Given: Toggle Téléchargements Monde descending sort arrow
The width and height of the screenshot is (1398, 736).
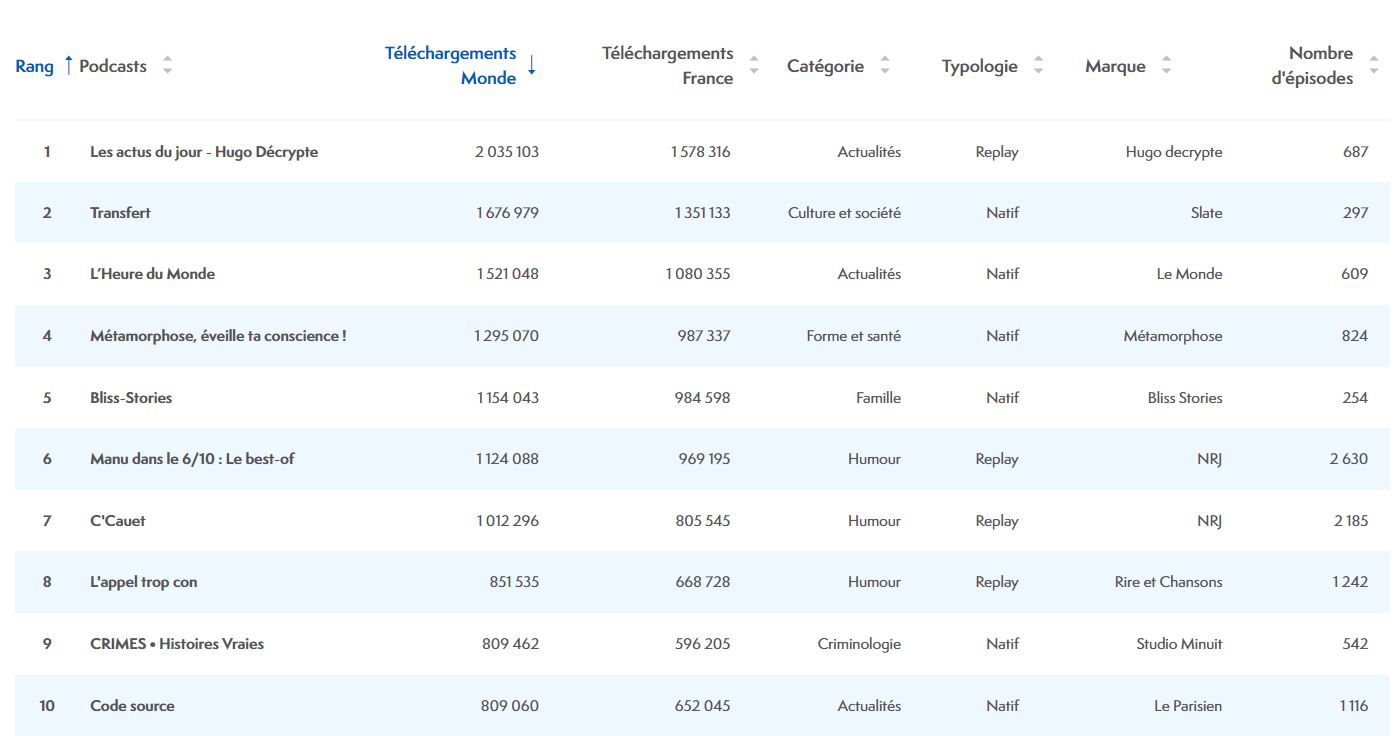Looking at the screenshot, I should (x=532, y=66).
